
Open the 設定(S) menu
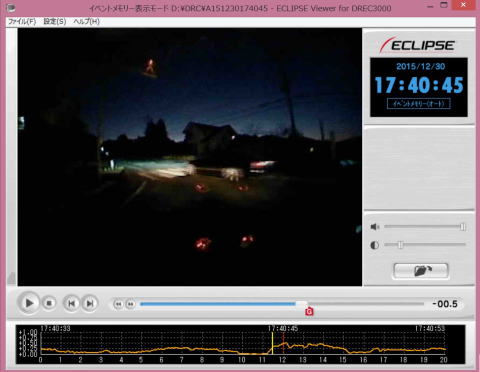click(55, 22)
